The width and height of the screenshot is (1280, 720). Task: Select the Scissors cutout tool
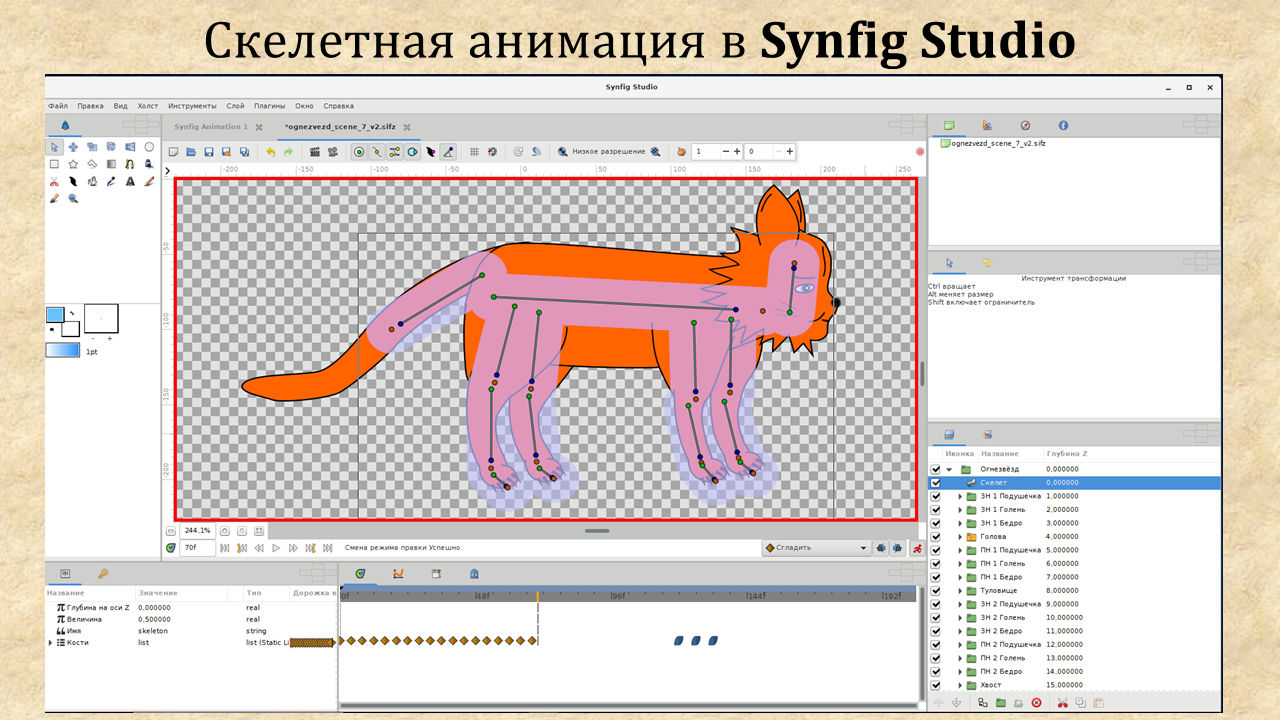(x=54, y=181)
